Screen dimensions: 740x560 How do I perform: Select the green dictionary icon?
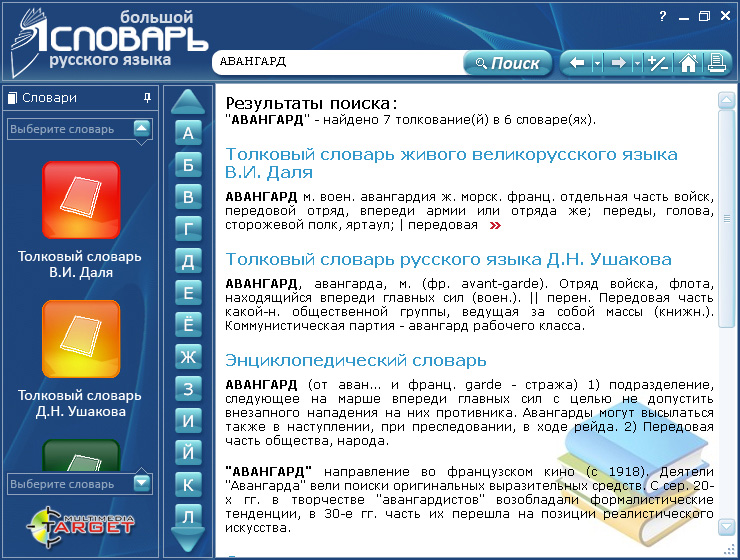coord(81,455)
